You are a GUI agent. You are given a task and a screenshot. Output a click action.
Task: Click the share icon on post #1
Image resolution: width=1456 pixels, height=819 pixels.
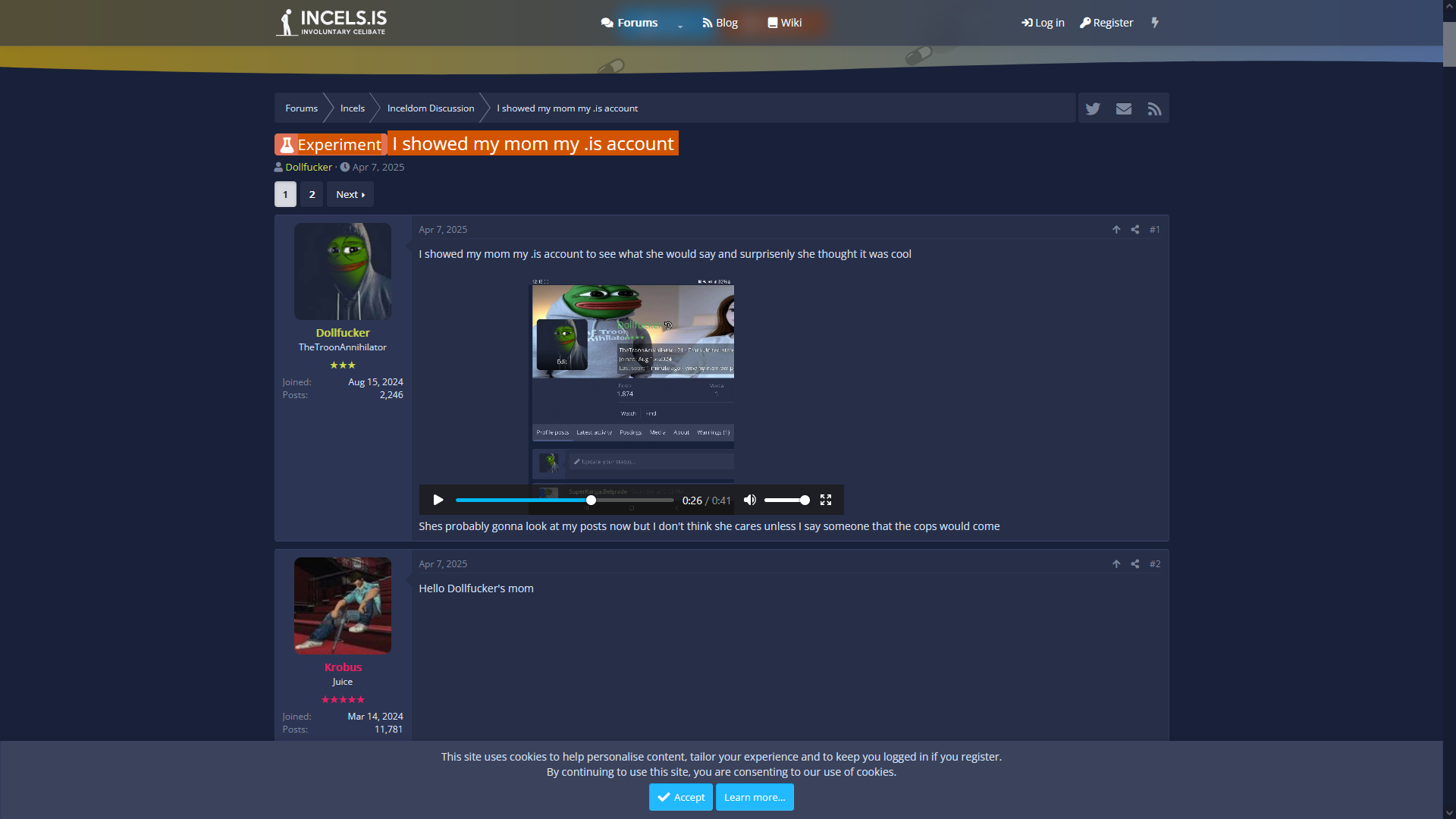(x=1135, y=230)
